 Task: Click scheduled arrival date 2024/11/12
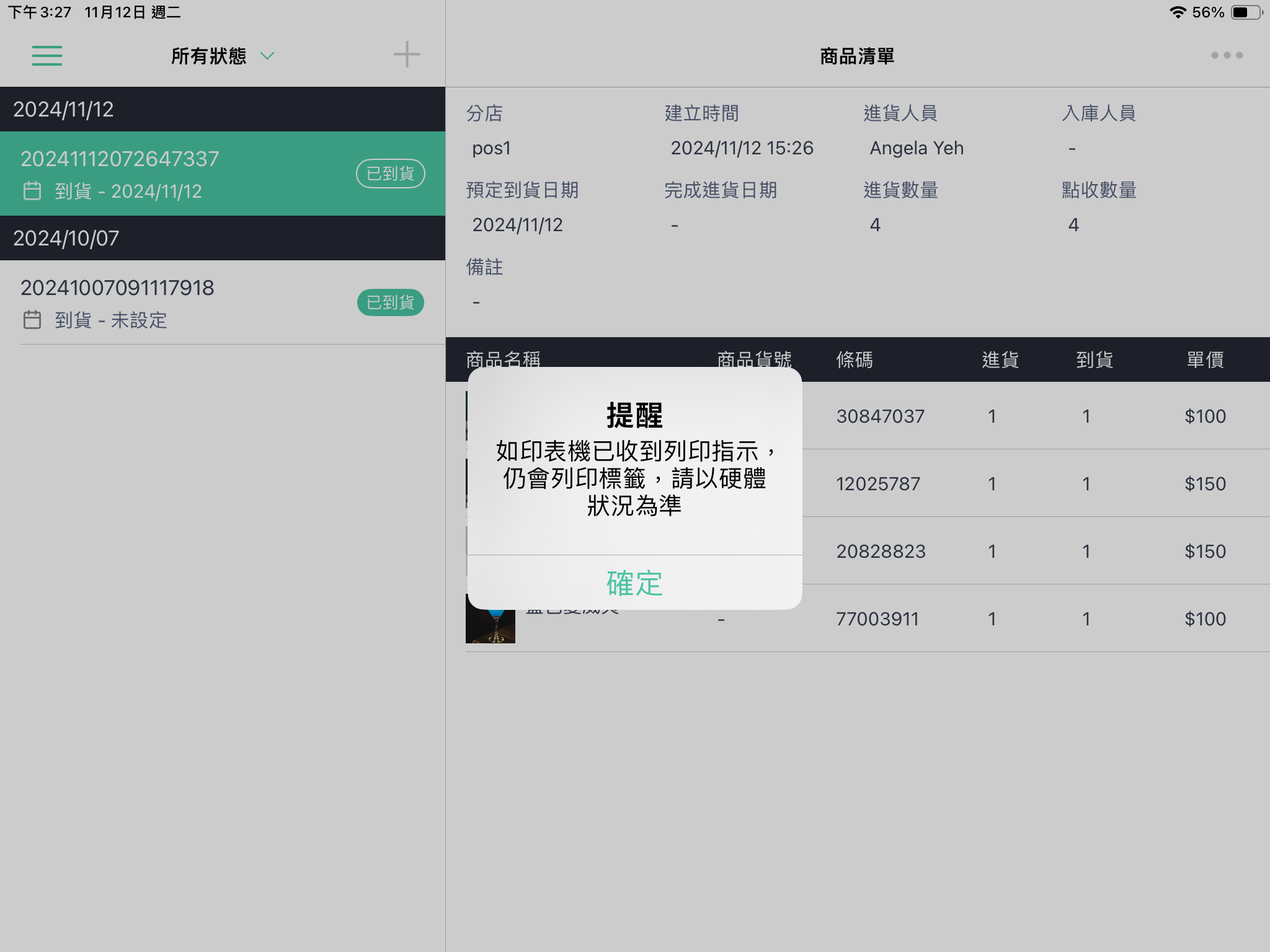click(517, 225)
